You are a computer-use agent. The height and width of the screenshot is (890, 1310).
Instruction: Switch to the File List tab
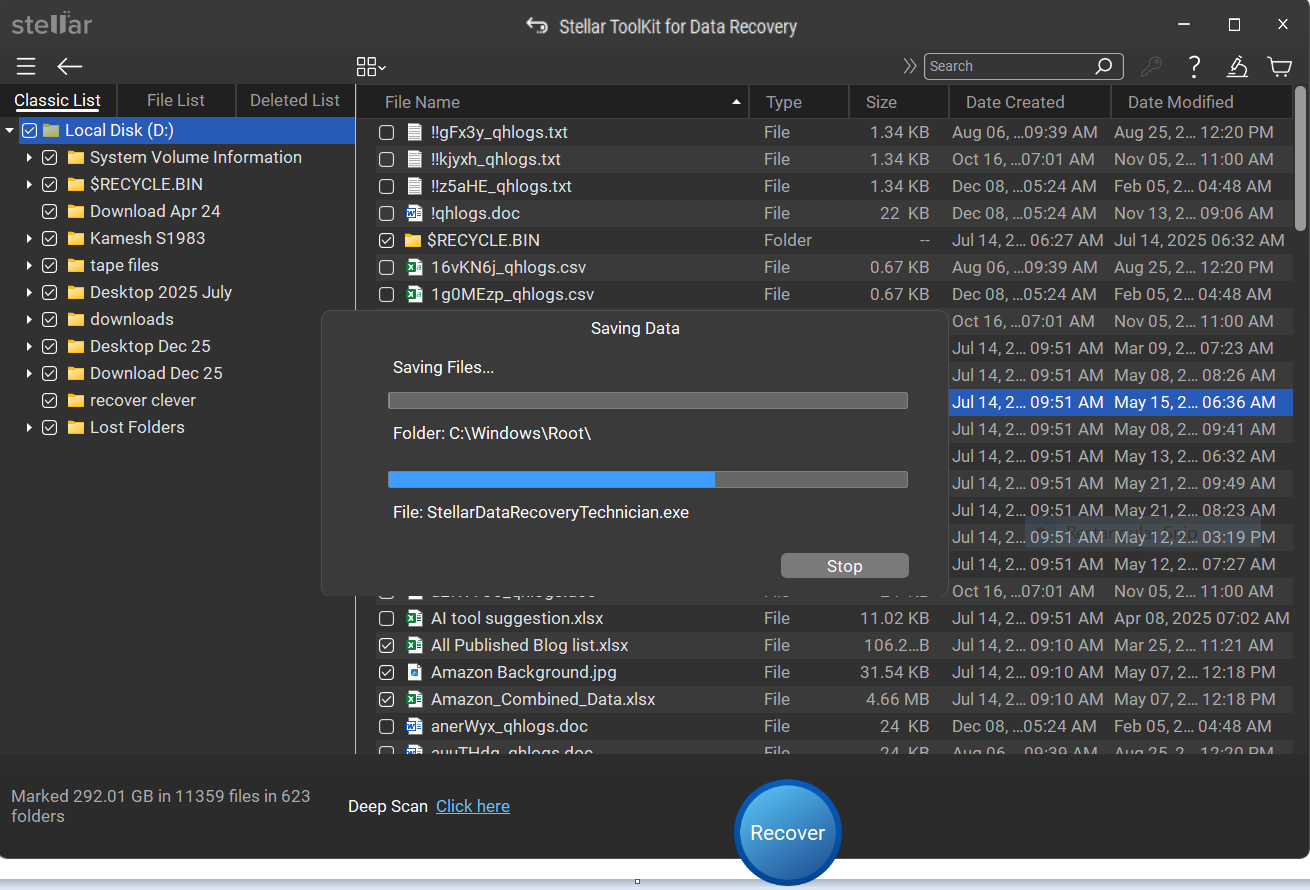175,100
